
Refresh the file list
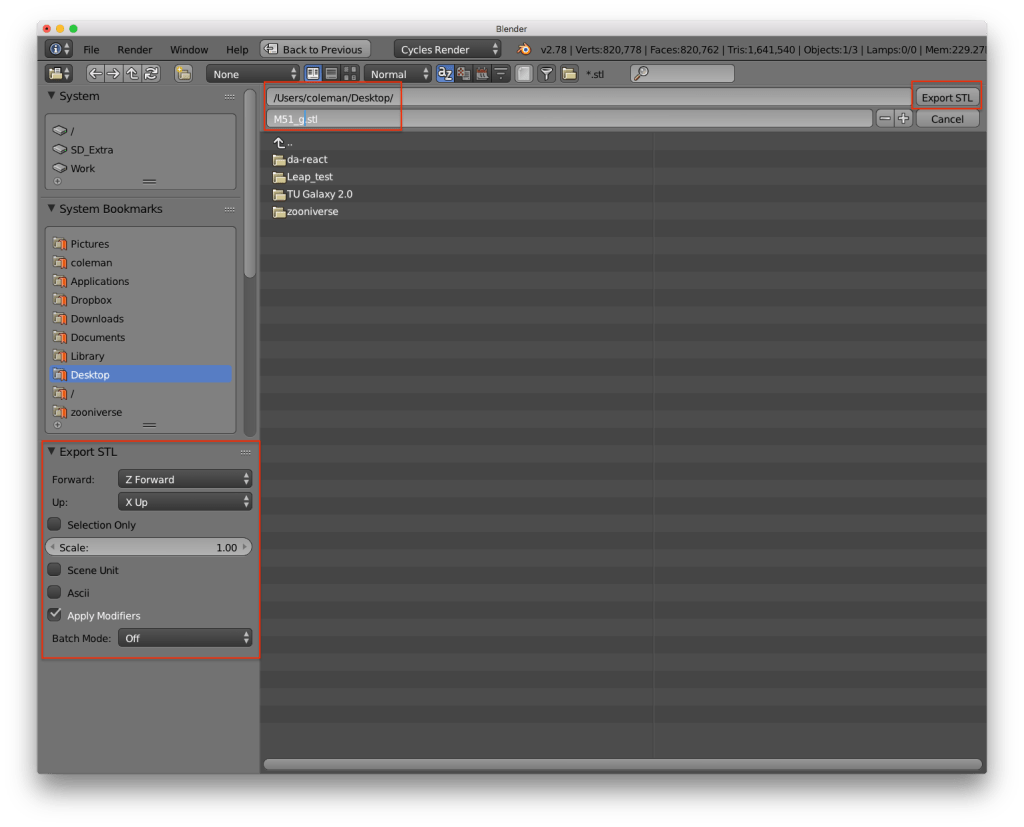coord(151,73)
